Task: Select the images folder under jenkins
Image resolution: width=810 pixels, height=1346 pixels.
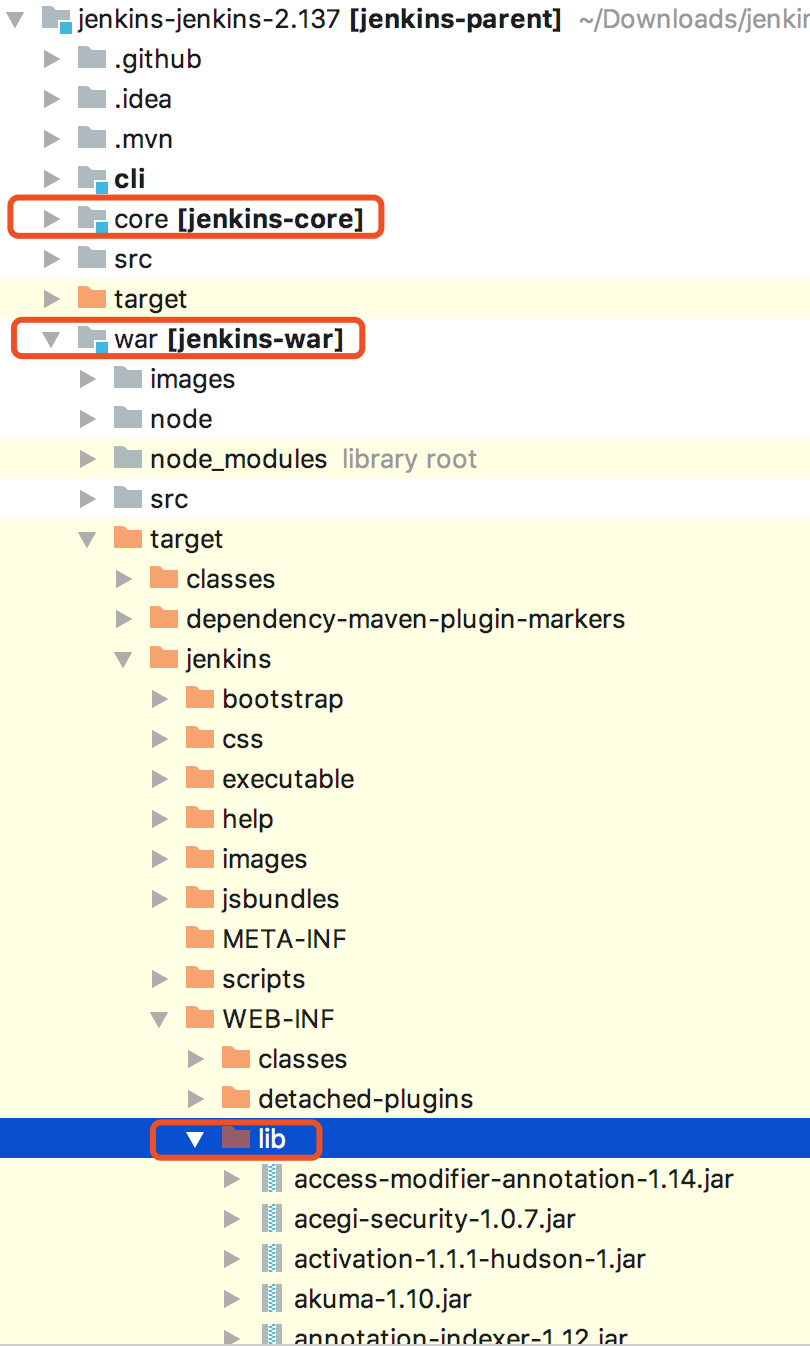Action: click(265, 859)
